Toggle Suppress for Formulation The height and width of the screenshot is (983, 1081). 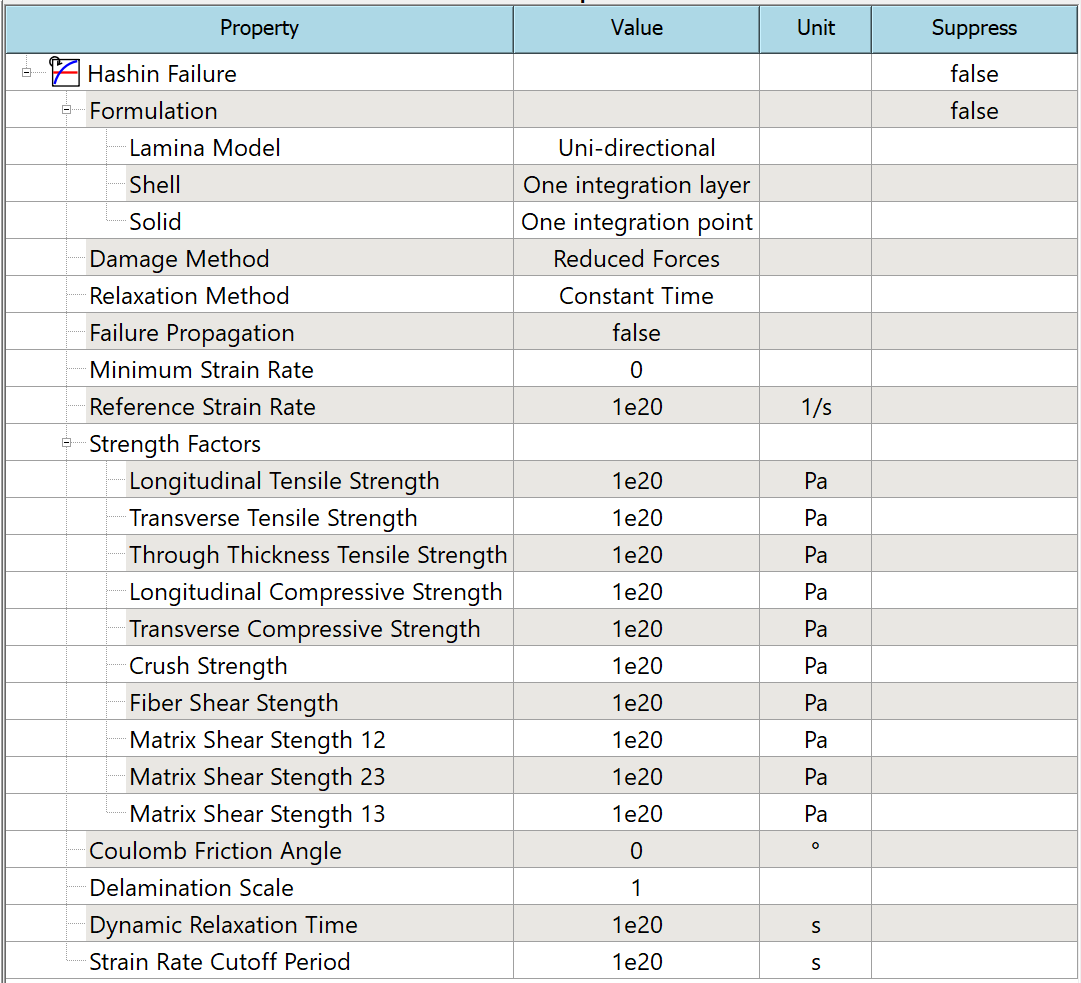[x=973, y=110]
